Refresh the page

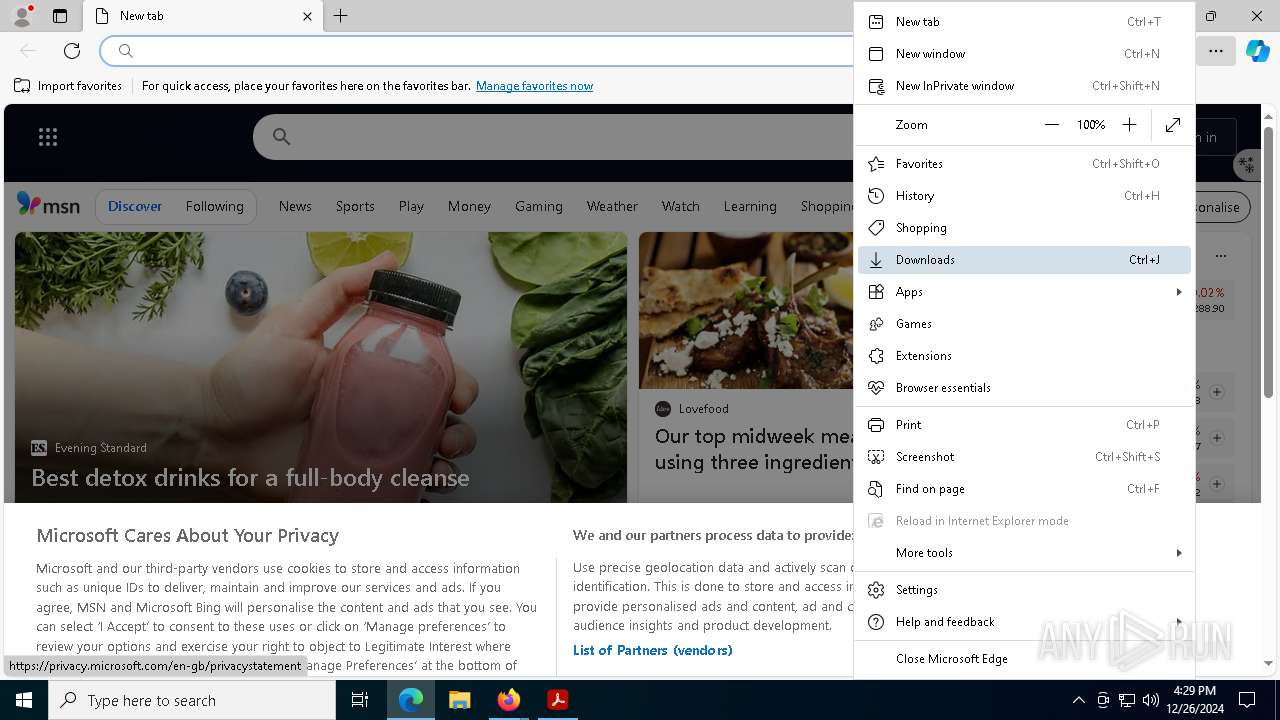point(72,51)
